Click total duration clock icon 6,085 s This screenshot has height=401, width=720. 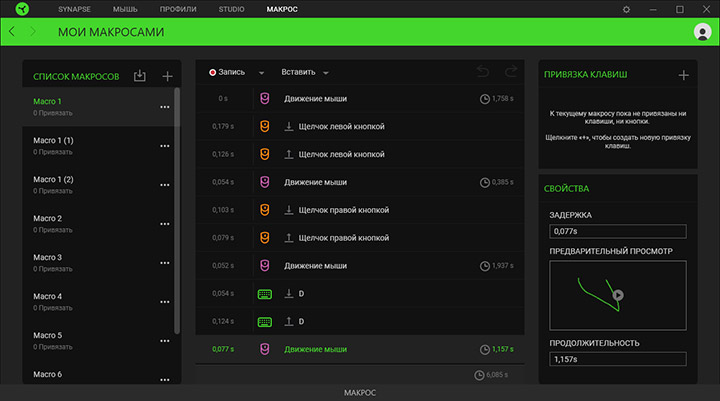(479, 375)
